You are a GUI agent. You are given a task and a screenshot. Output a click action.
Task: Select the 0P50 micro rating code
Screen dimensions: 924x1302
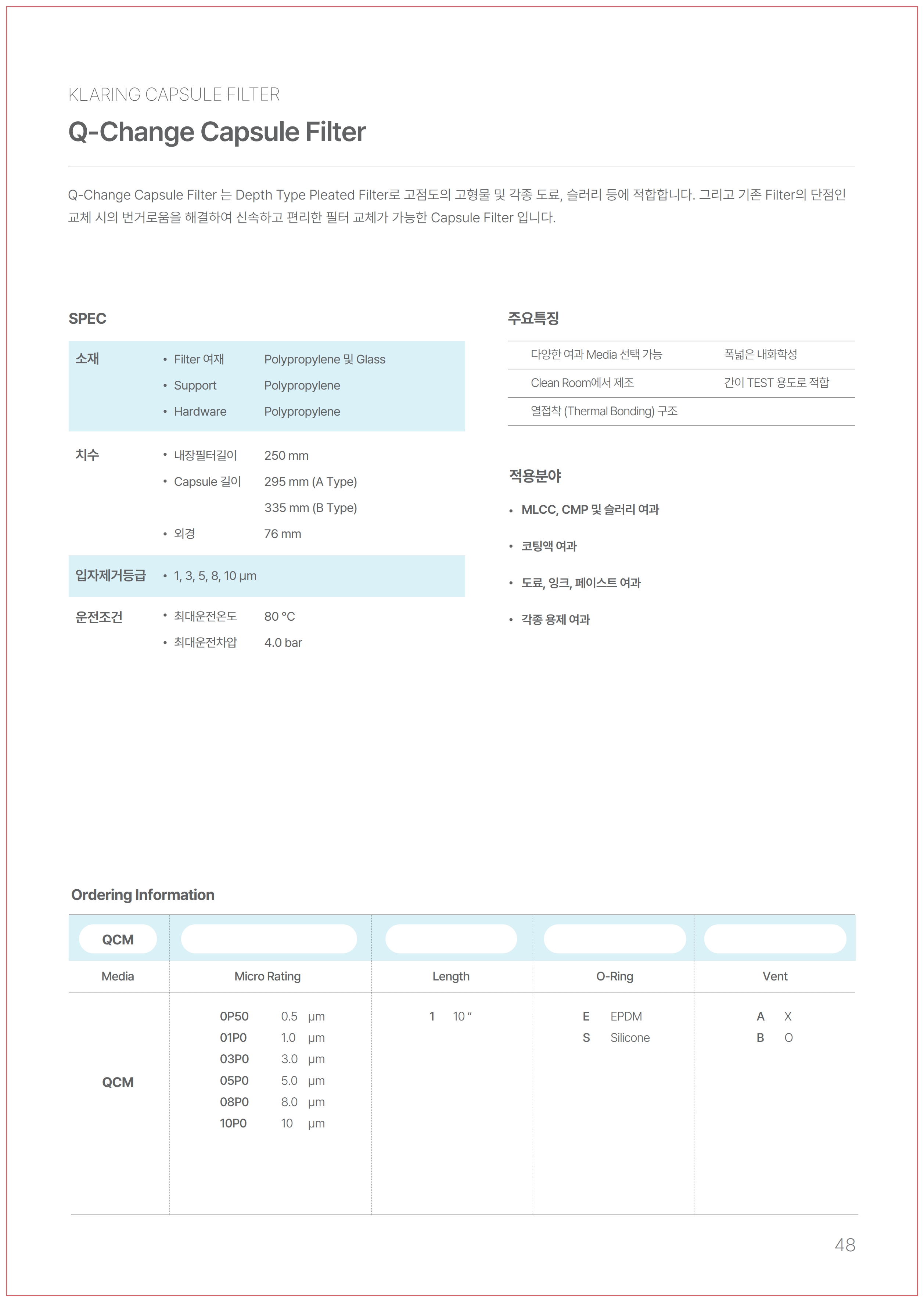tap(234, 1016)
